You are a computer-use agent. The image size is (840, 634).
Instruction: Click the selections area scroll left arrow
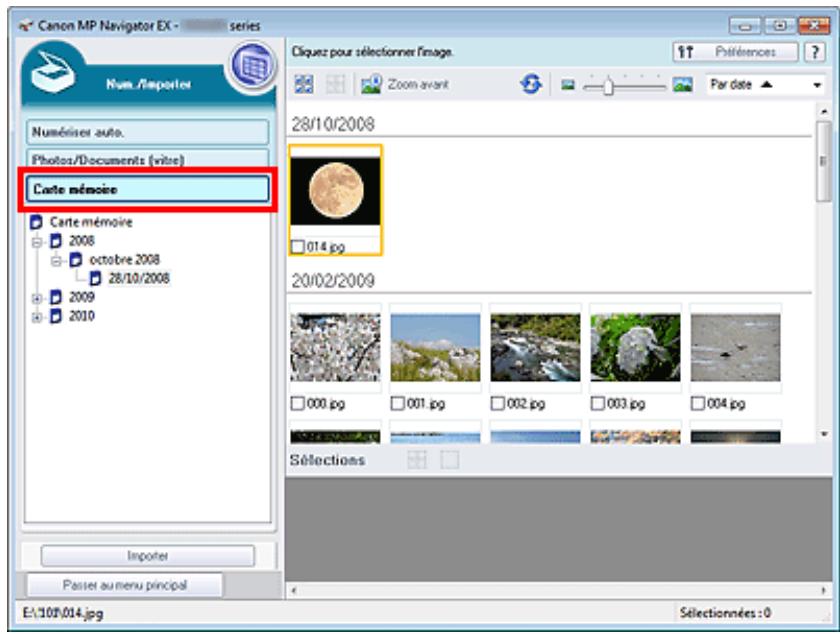(x=292, y=591)
